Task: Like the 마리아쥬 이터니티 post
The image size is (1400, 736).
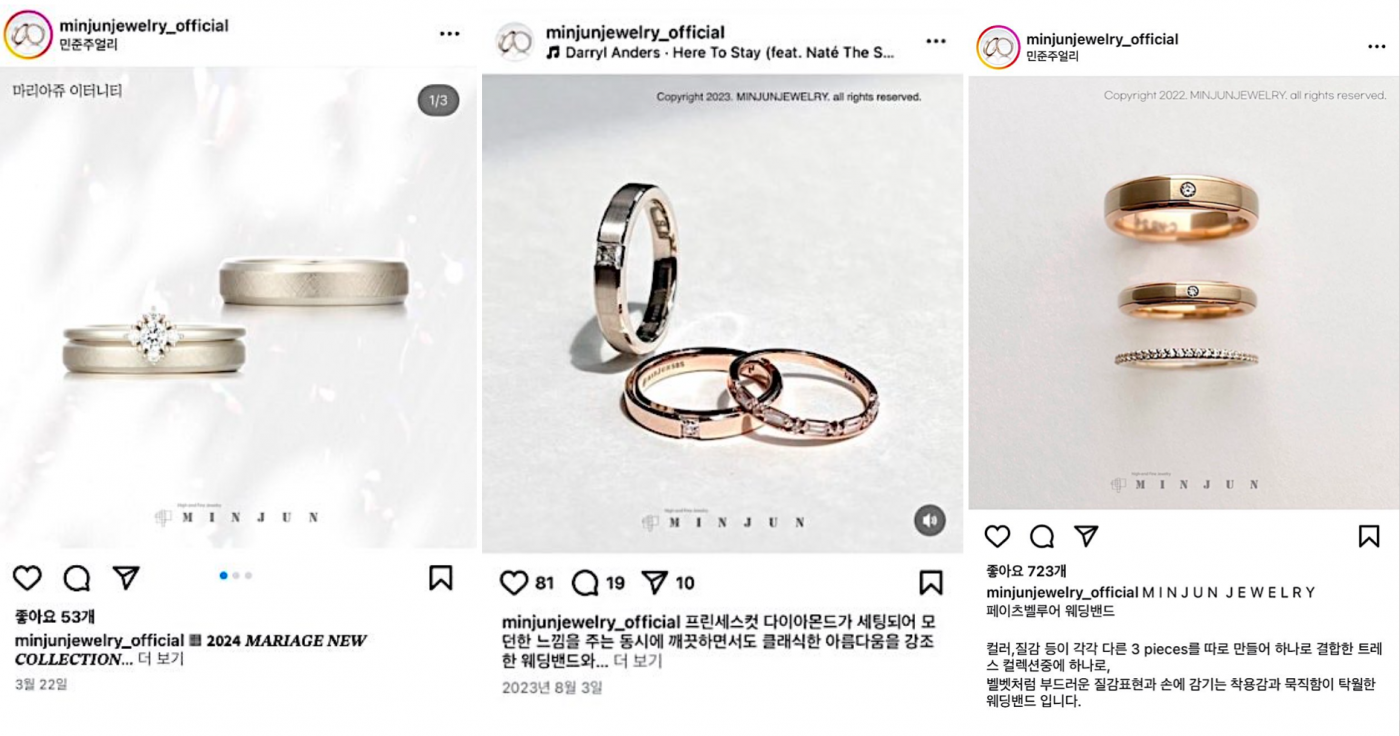Action: [x=27, y=578]
